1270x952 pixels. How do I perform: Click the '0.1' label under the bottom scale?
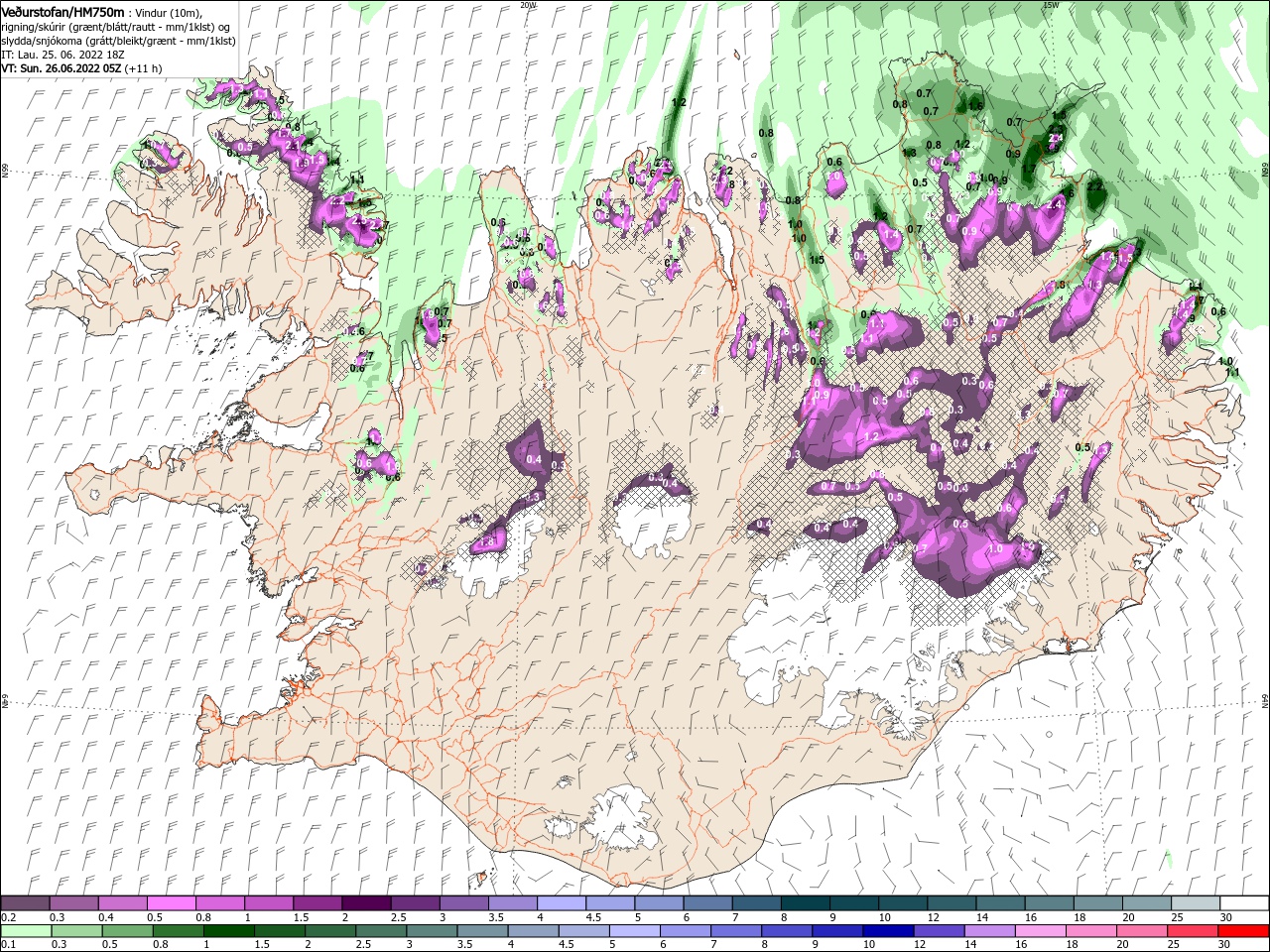pos(9,945)
